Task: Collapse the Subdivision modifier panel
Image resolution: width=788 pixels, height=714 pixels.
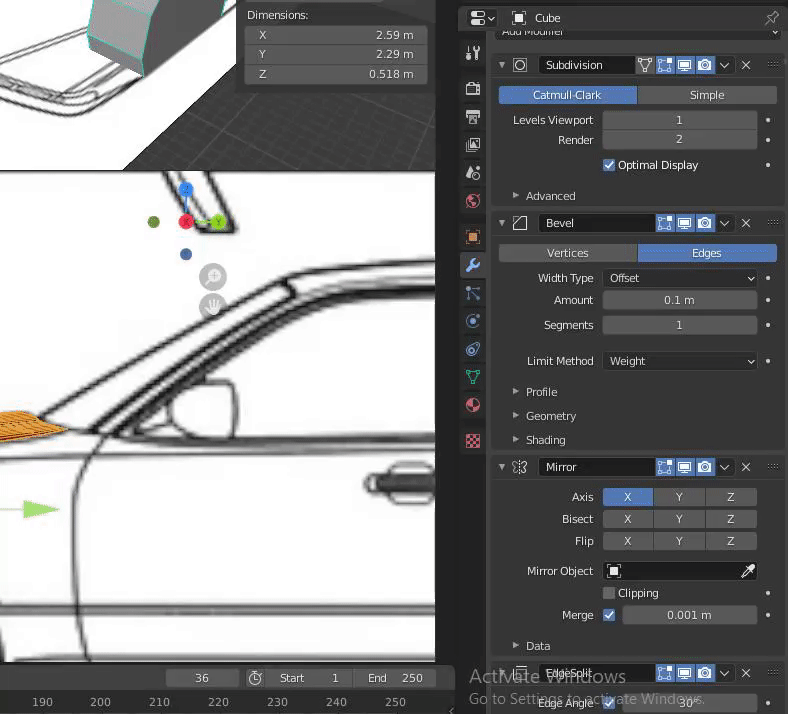Action: (502, 65)
